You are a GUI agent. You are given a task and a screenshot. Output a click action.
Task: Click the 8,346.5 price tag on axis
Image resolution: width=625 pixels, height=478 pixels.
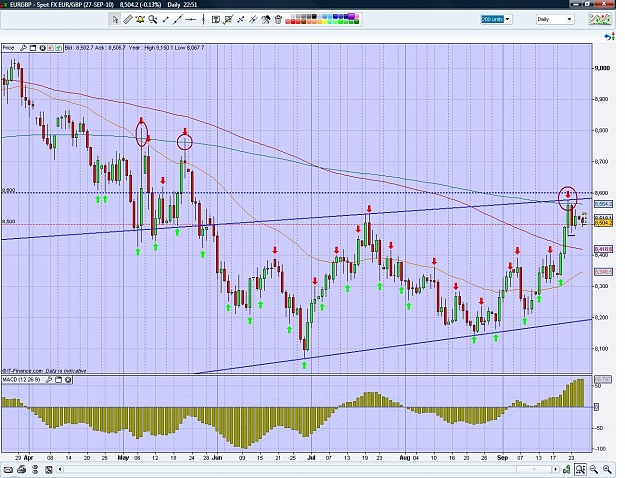[x=603, y=272]
